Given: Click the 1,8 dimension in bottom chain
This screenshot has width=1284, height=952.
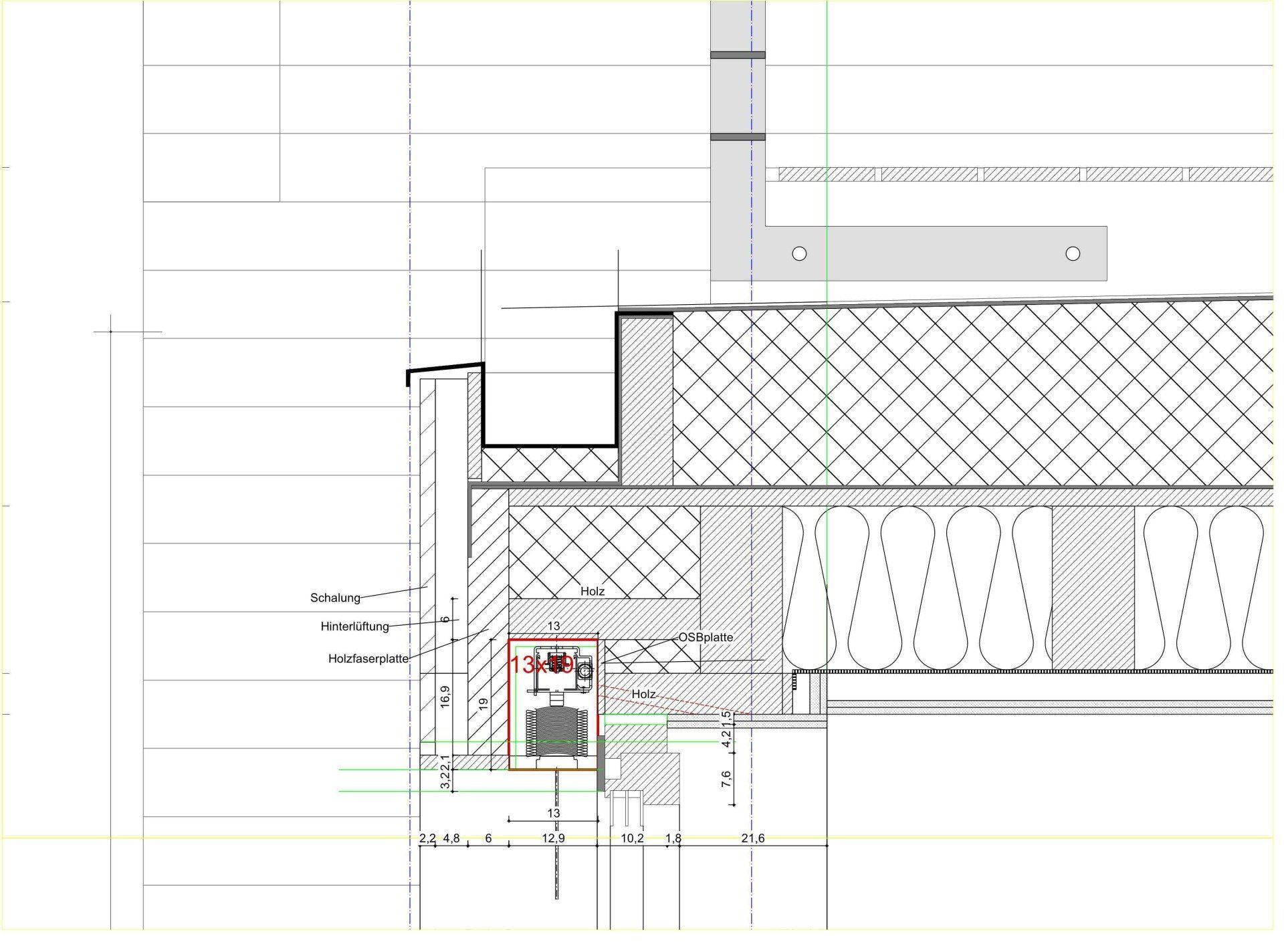Looking at the screenshot, I should (x=673, y=838).
